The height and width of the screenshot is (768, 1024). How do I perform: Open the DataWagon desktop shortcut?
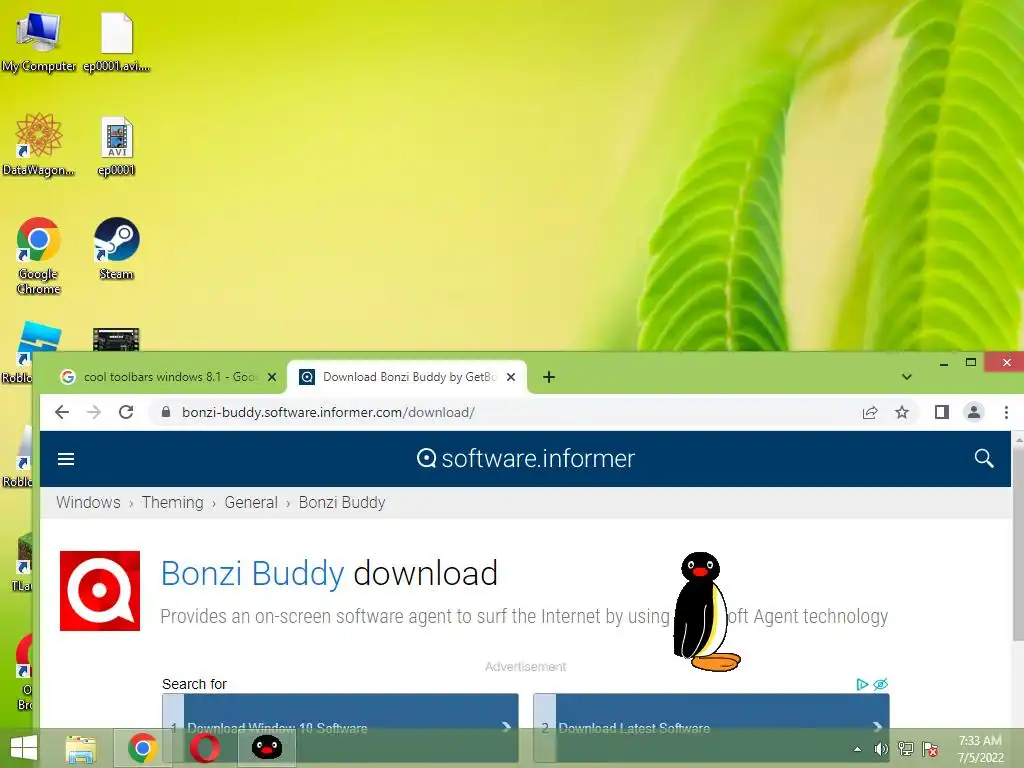click(39, 145)
